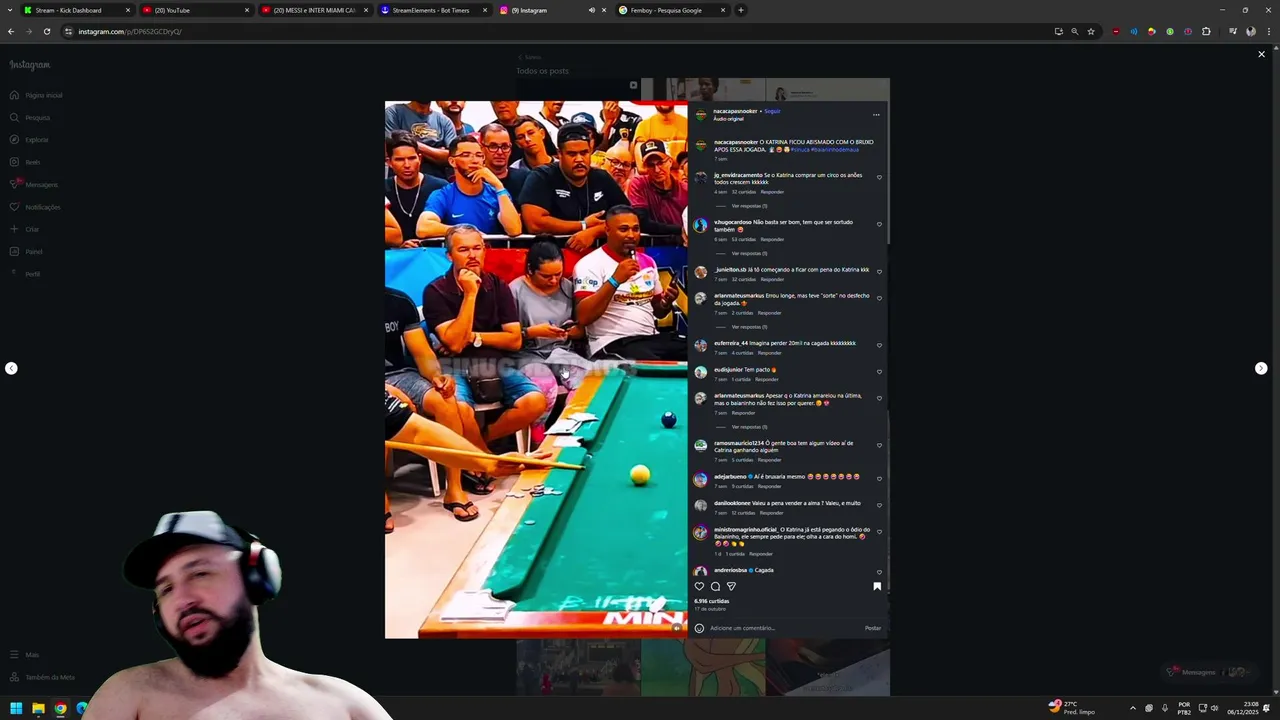1280x720 pixels.
Task: Expand replies under the v.hugocardoso comment
Action: tap(749, 253)
